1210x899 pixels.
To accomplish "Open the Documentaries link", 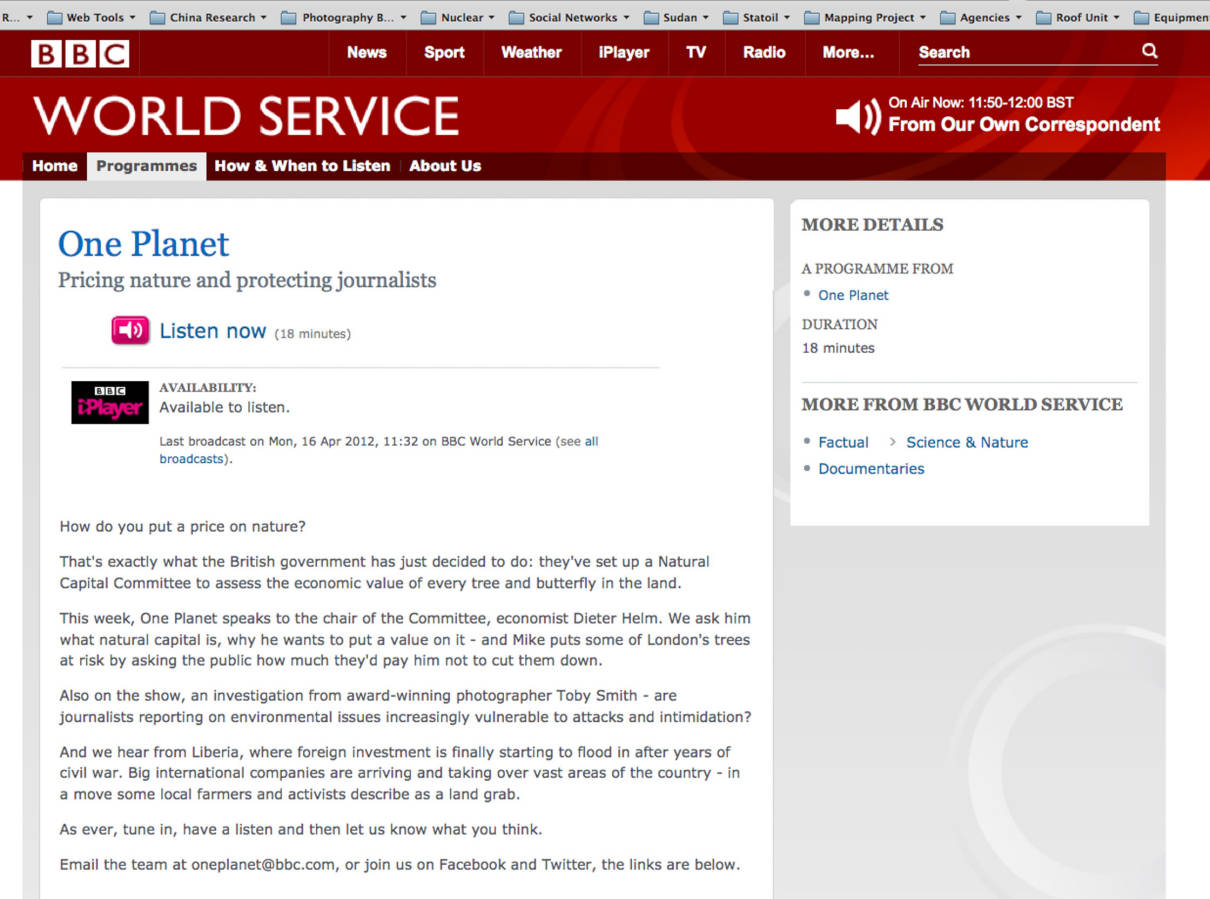I will coord(871,469).
